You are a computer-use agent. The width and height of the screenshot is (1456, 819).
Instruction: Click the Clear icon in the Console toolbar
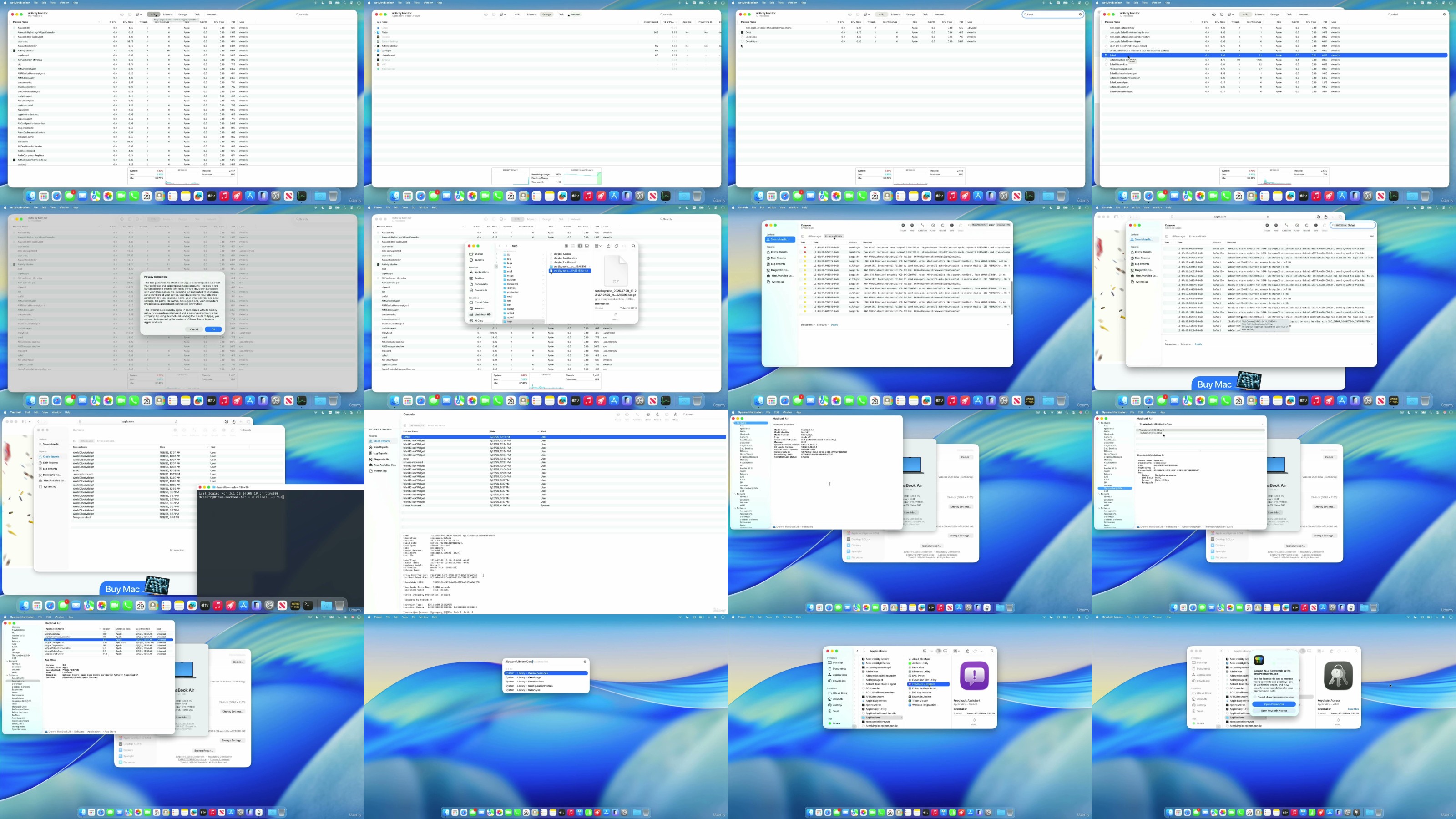click(933, 225)
